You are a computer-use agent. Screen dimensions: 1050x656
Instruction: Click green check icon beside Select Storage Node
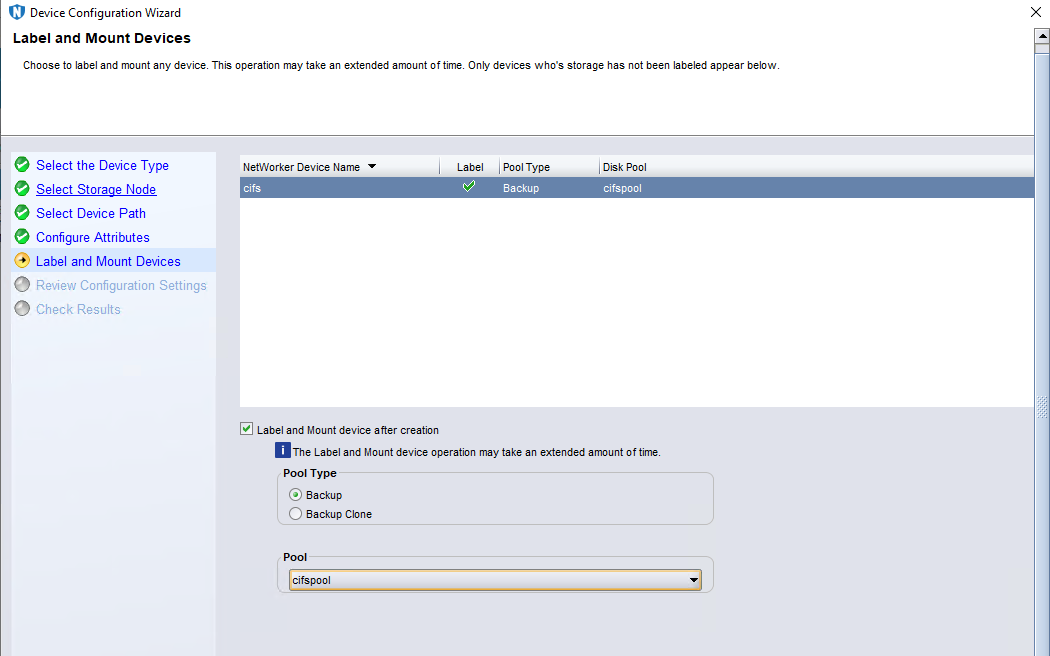(x=22, y=189)
